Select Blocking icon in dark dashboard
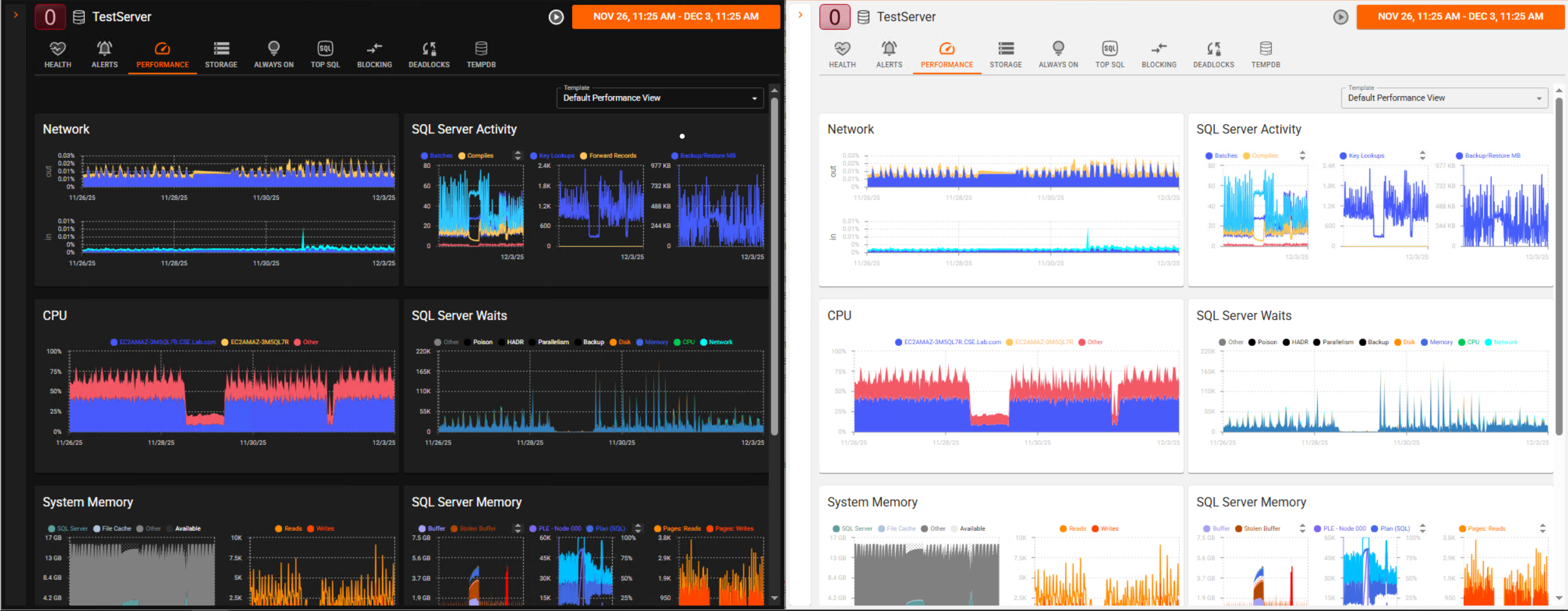Viewport: 1568px width, 611px height. (374, 48)
